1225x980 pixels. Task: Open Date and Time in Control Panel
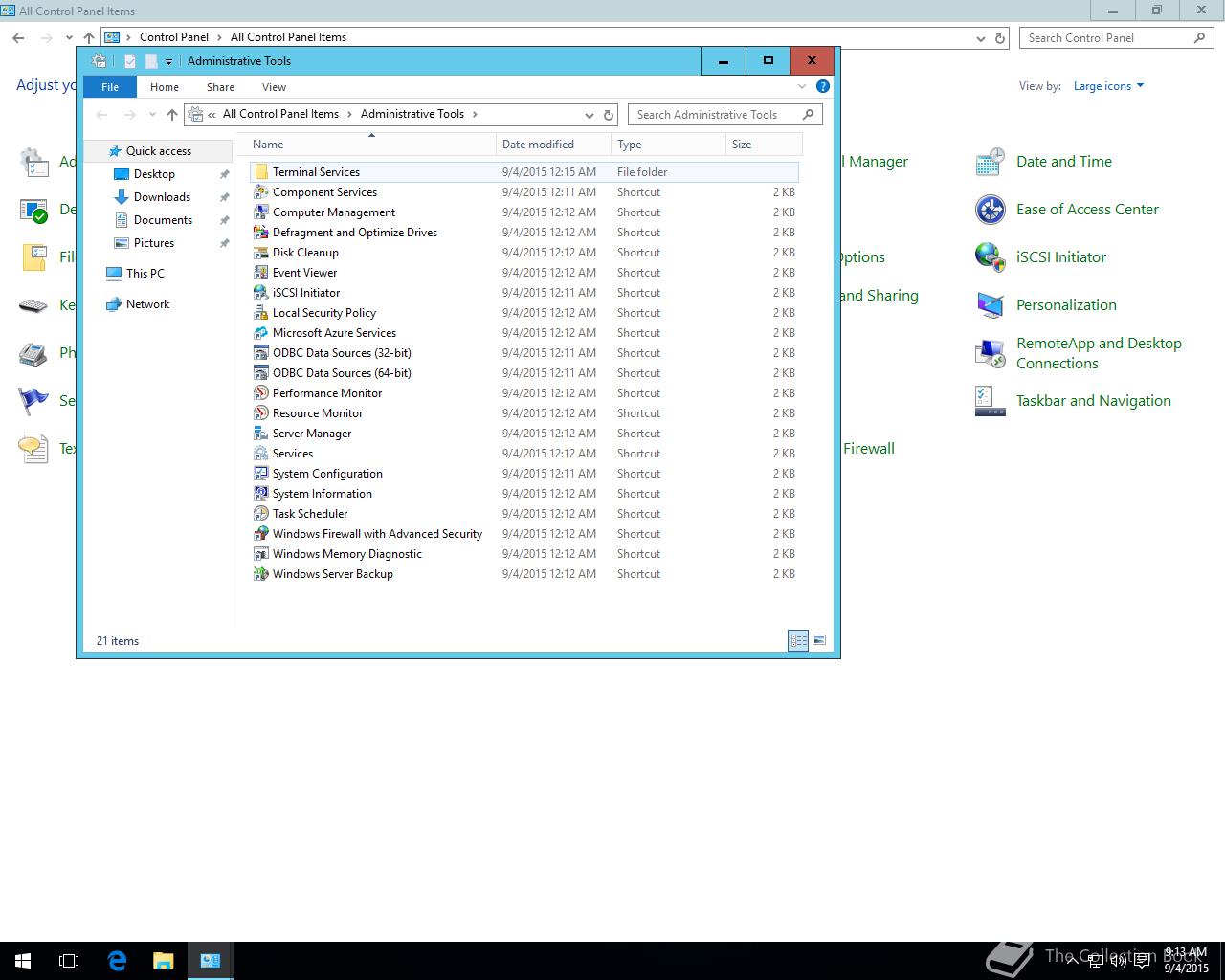(x=990, y=162)
